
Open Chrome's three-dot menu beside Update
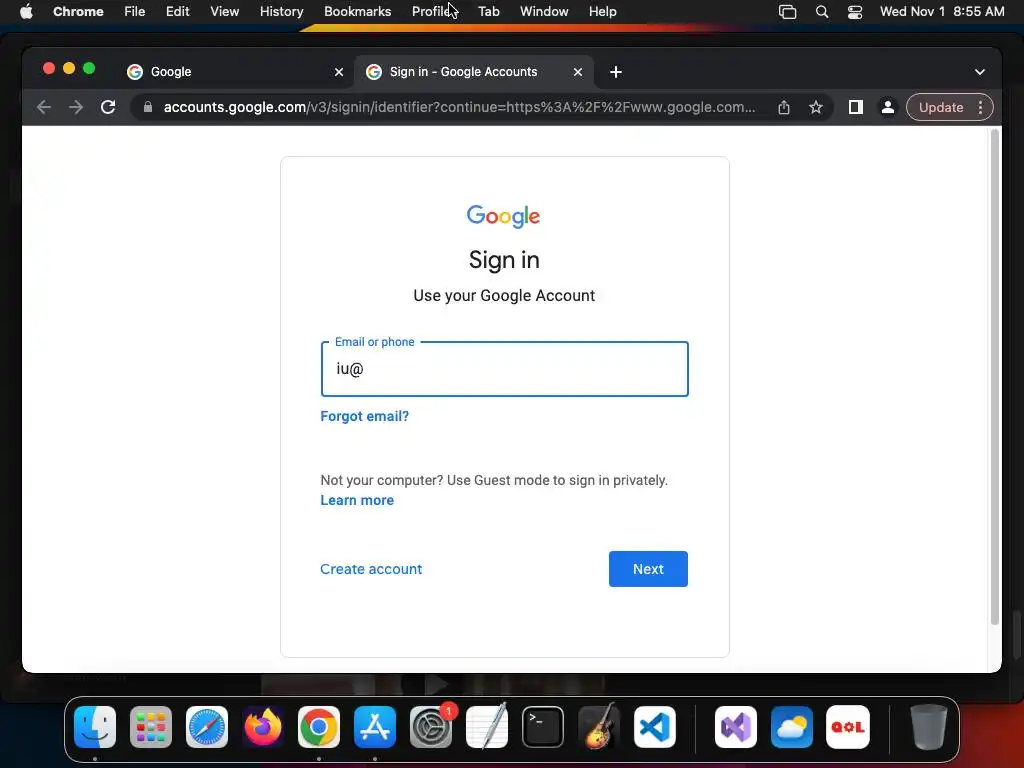point(980,107)
